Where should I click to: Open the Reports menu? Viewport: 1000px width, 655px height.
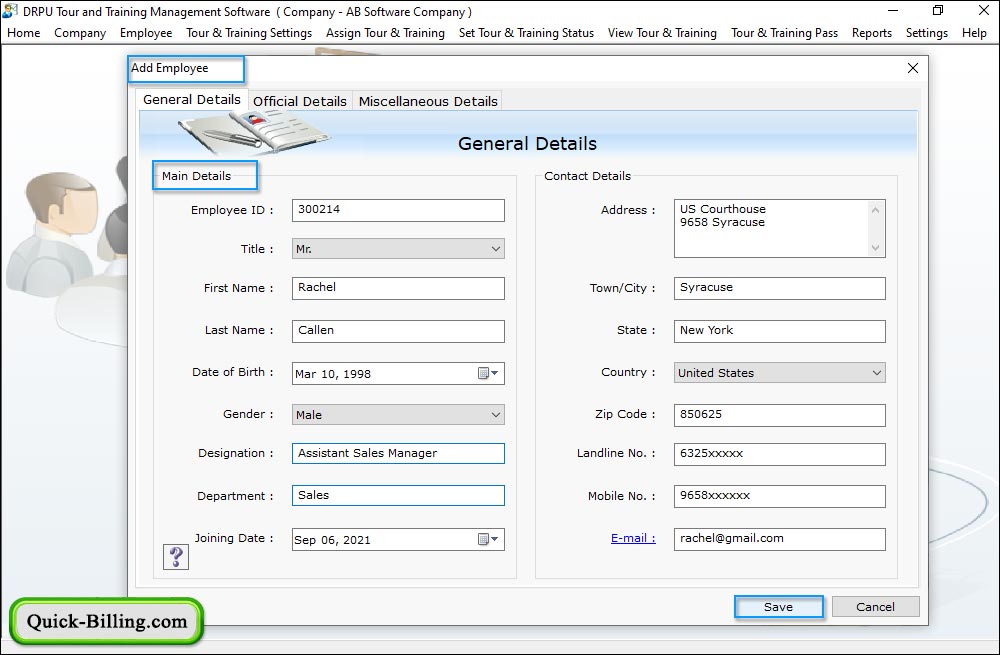pyautogui.click(x=872, y=33)
